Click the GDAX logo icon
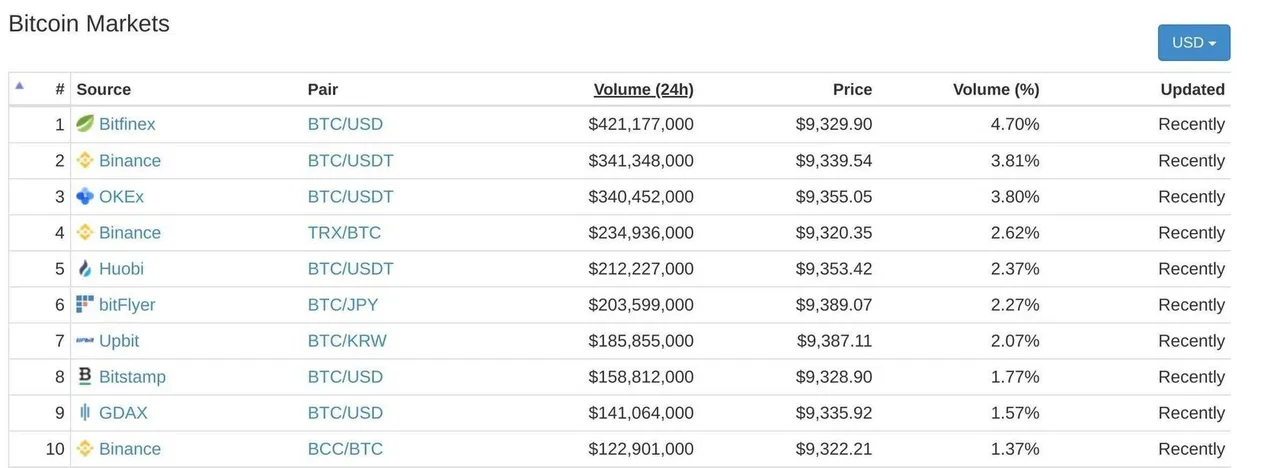The width and height of the screenshot is (1280, 468). [85, 412]
